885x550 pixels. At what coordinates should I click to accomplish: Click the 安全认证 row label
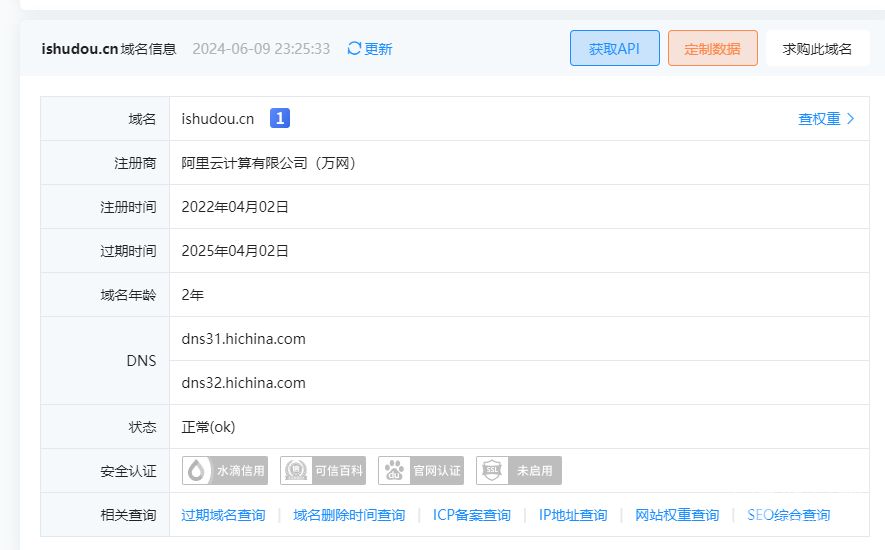coord(128,471)
